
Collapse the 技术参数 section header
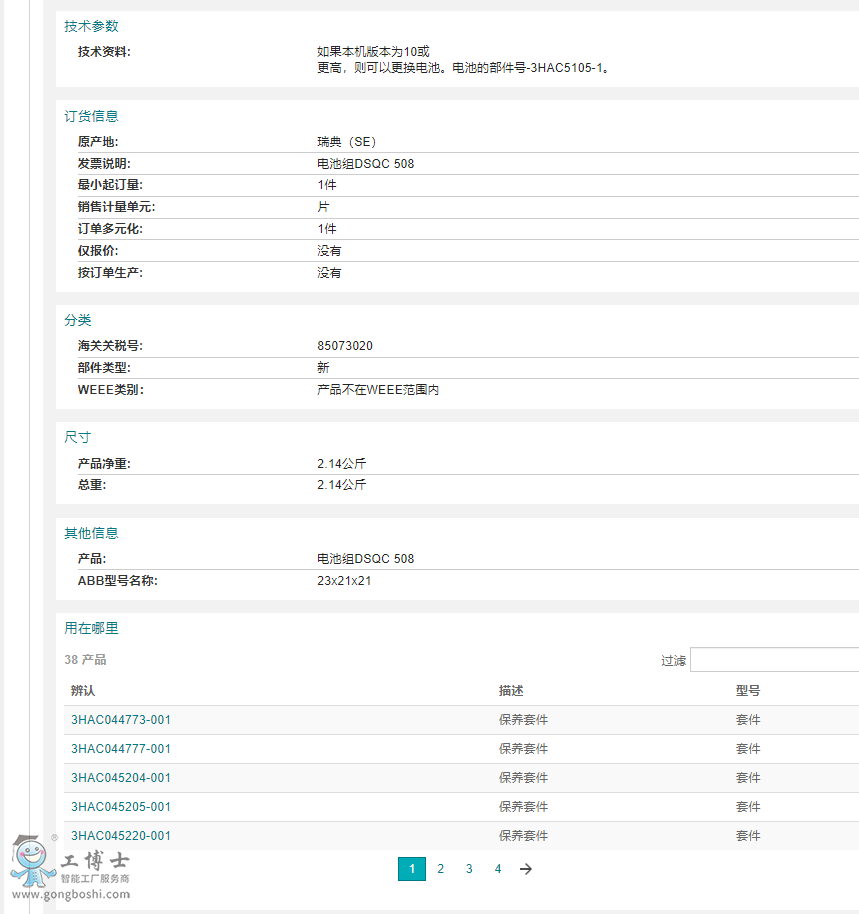coord(91,26)
